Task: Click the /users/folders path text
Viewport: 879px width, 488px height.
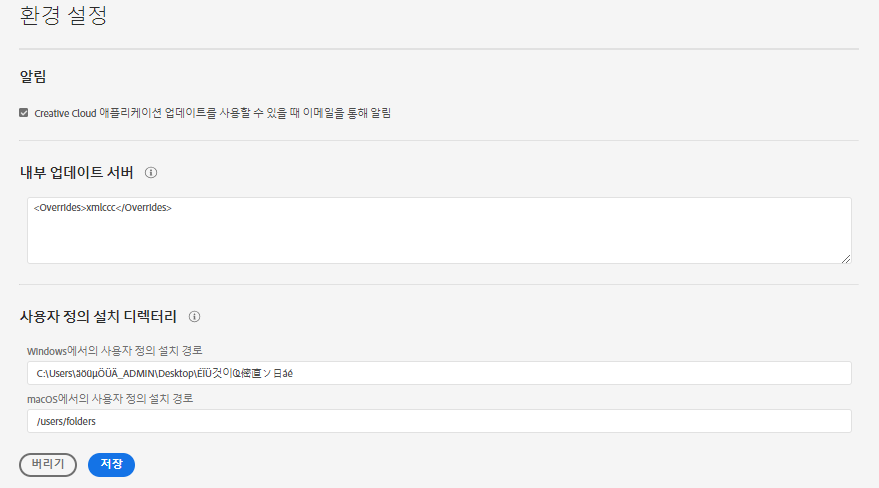Action: 66,421
